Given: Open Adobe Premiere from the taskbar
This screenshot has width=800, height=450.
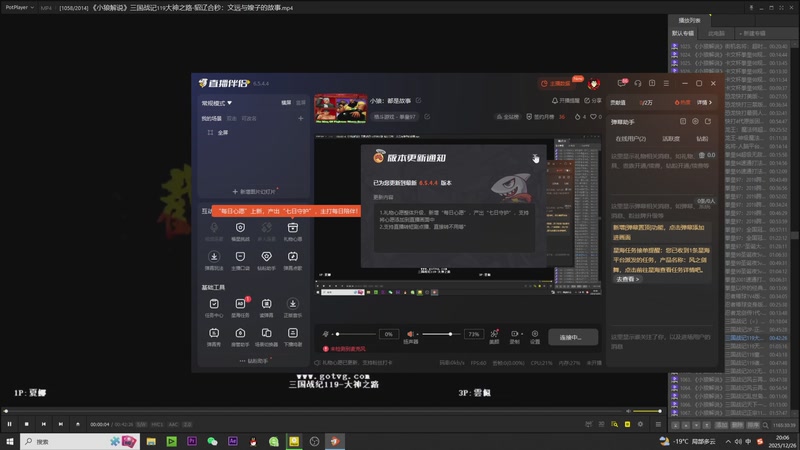Looking at the screenshot, I should [192, 441].
